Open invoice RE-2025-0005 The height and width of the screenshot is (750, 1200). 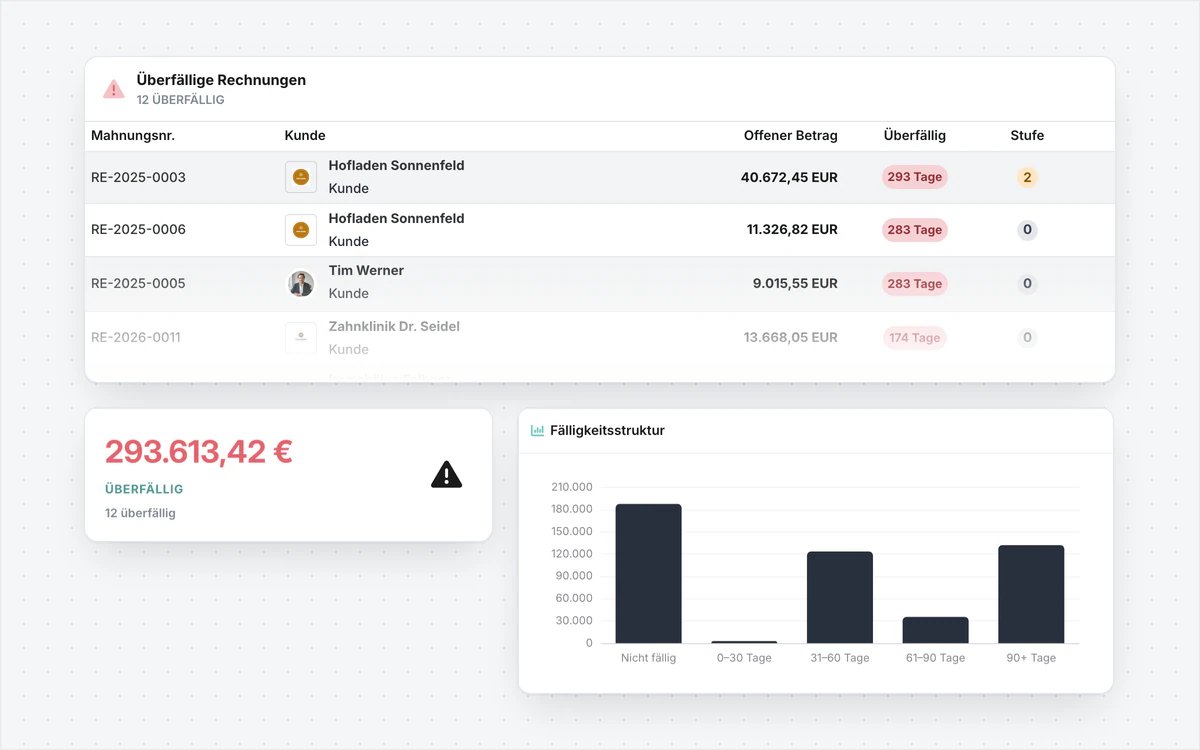coord(138,284)
